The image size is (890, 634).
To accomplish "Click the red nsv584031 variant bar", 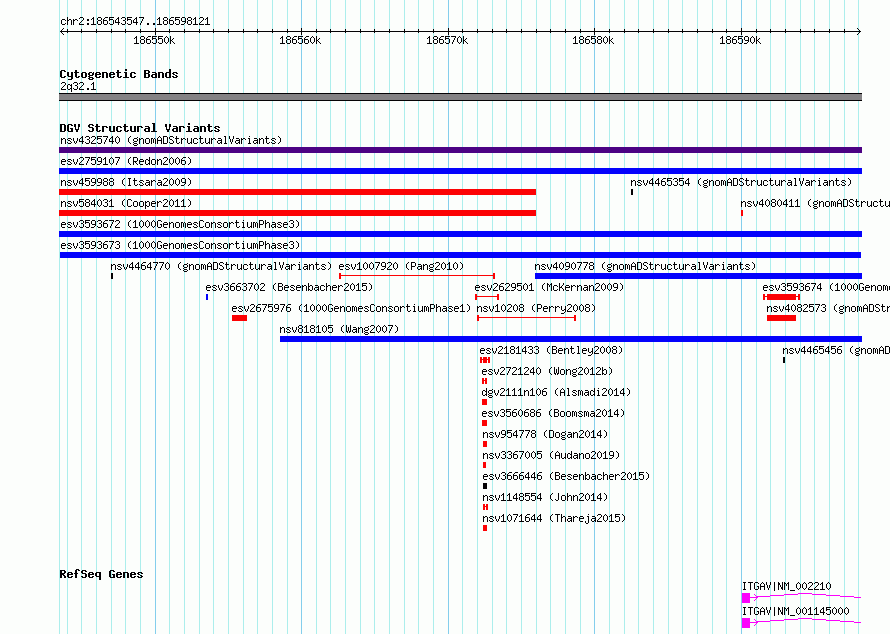I will [x=297, y=213].
